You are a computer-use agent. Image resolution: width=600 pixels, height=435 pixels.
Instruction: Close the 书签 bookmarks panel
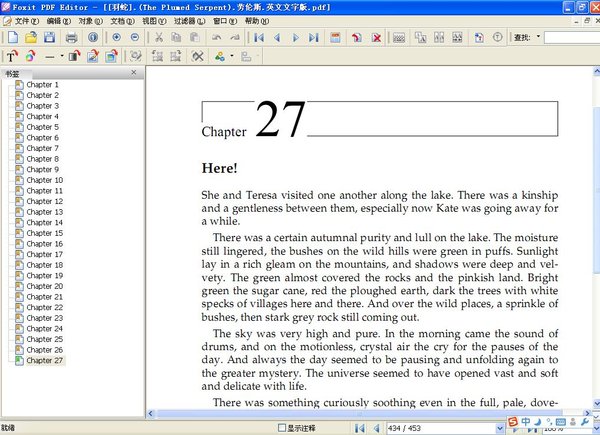point(134,72)
